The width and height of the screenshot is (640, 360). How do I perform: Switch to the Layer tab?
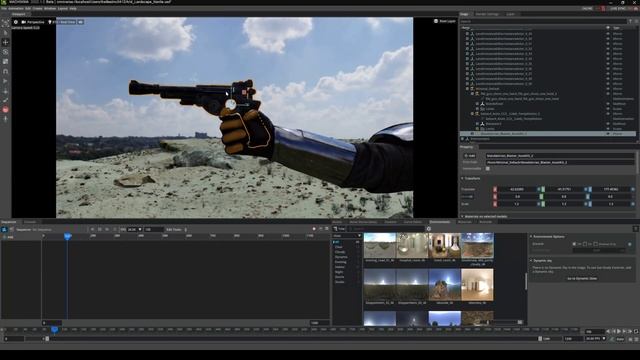[x=510, y=14]
